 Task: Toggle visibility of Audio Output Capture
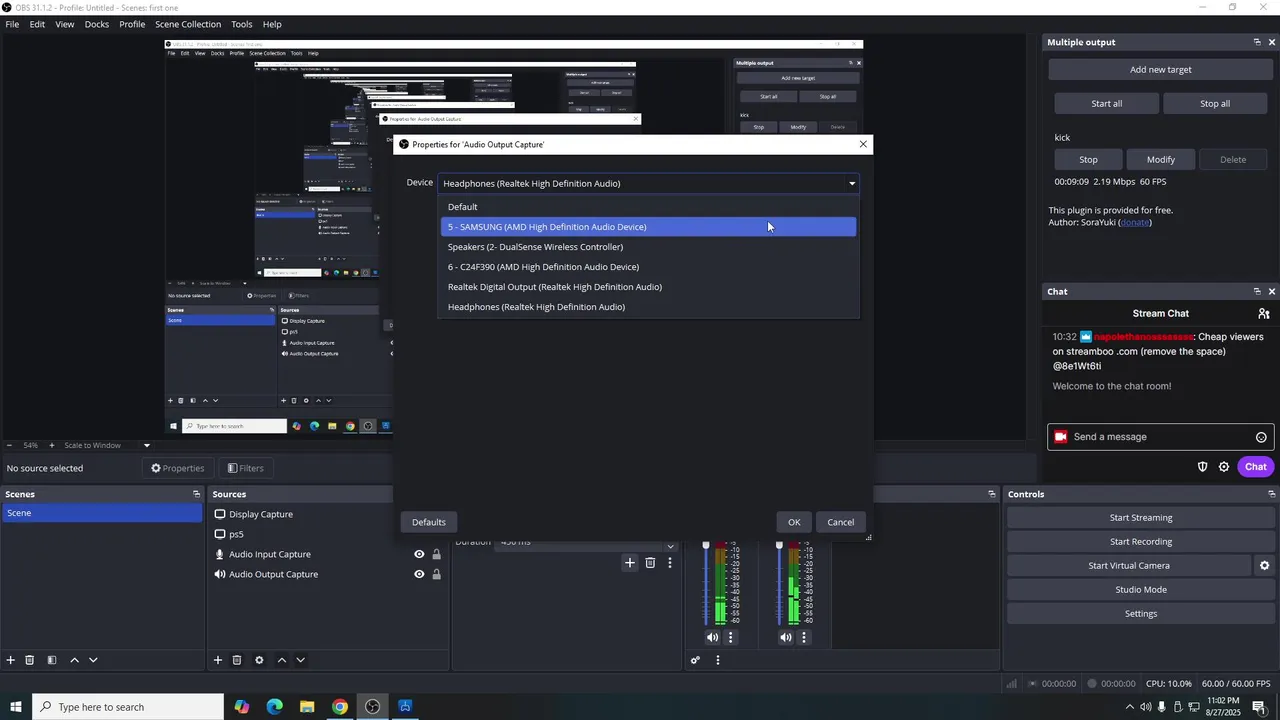pos(419,574)
